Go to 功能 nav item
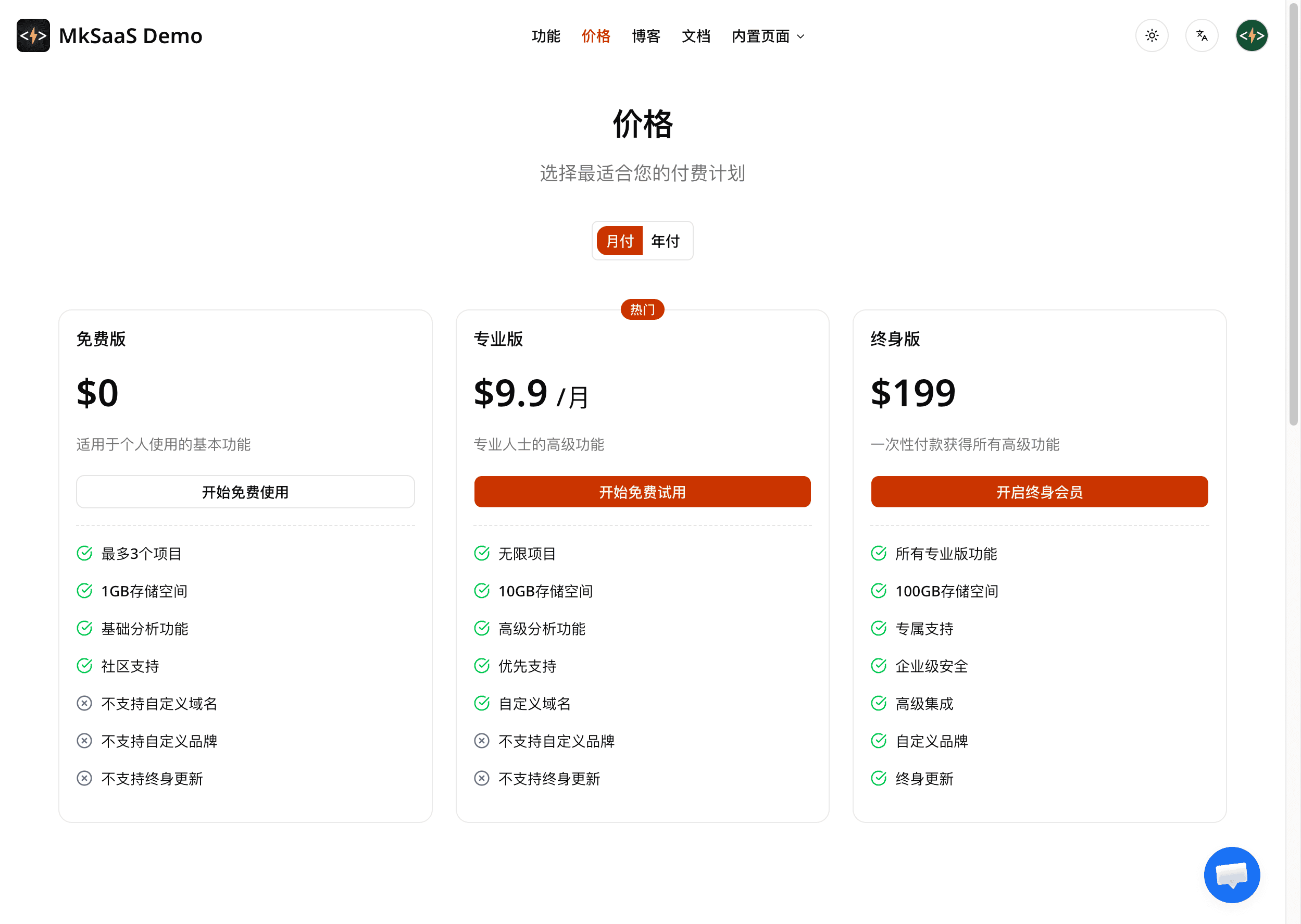 (x=545, y=36)
